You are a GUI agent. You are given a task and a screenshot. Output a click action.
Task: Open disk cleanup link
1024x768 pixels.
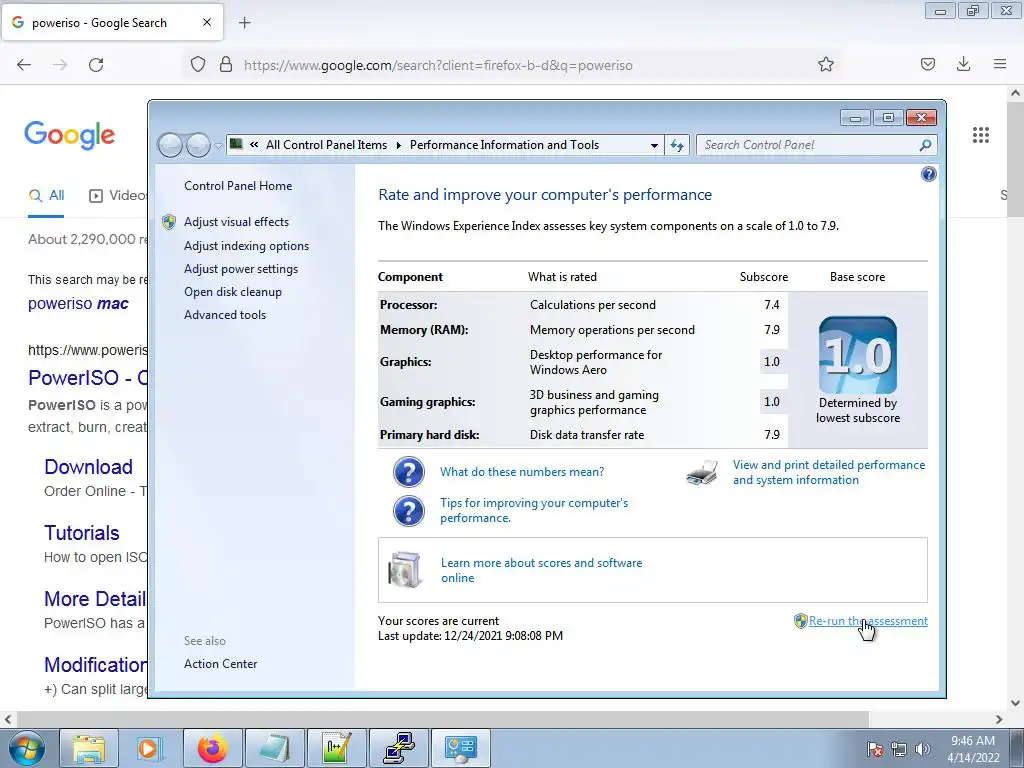pos(232,292)
